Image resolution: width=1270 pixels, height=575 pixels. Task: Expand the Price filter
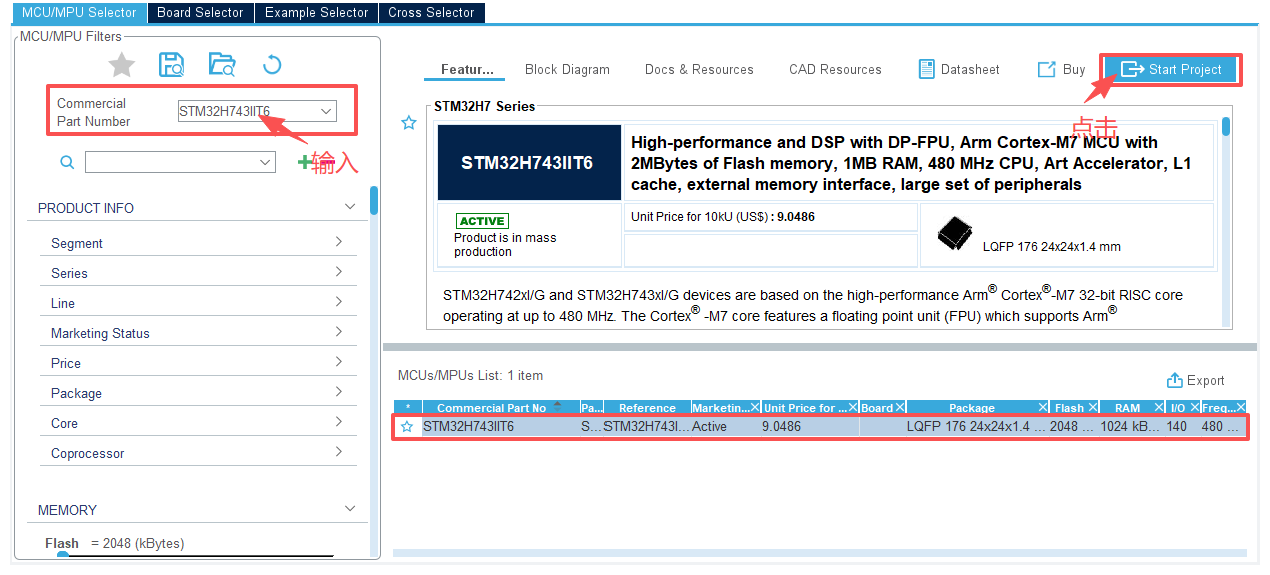[x=339, y=362]
